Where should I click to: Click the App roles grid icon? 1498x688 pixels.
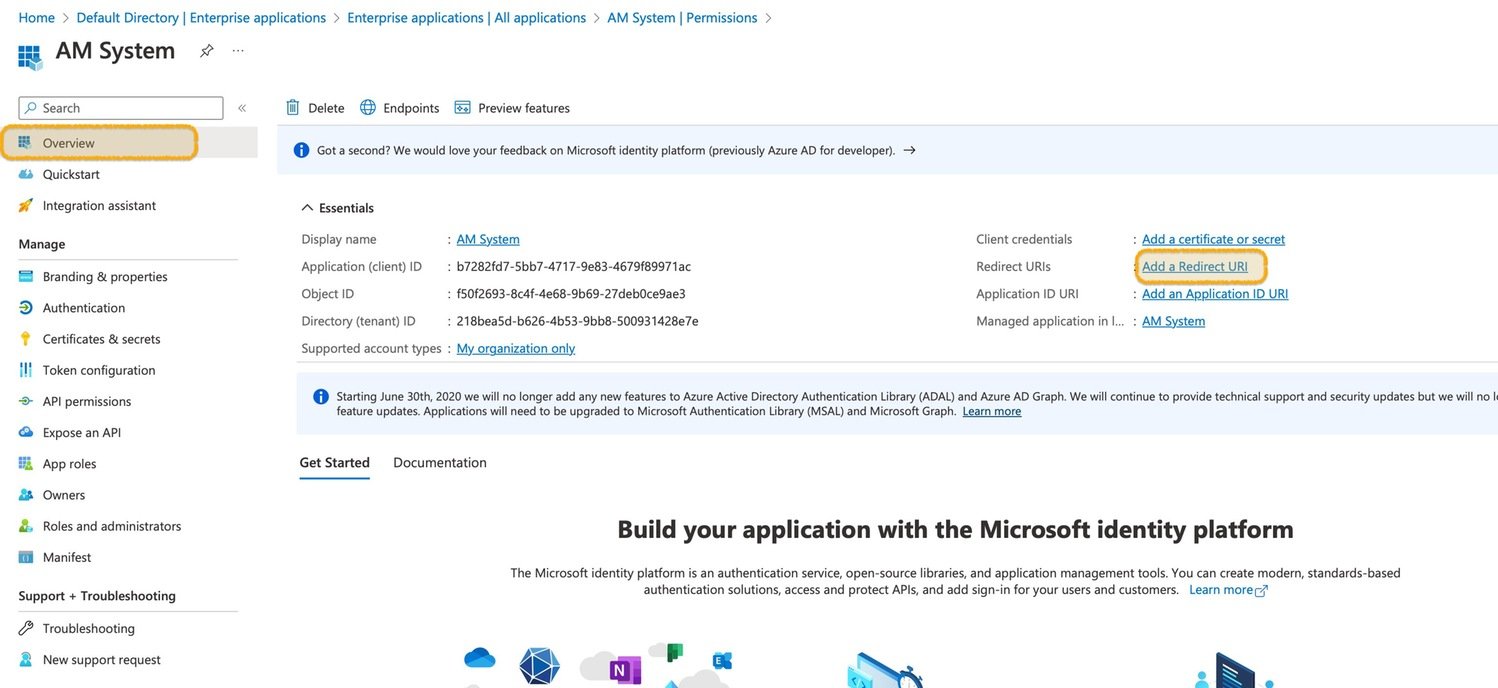pos(26,463)
